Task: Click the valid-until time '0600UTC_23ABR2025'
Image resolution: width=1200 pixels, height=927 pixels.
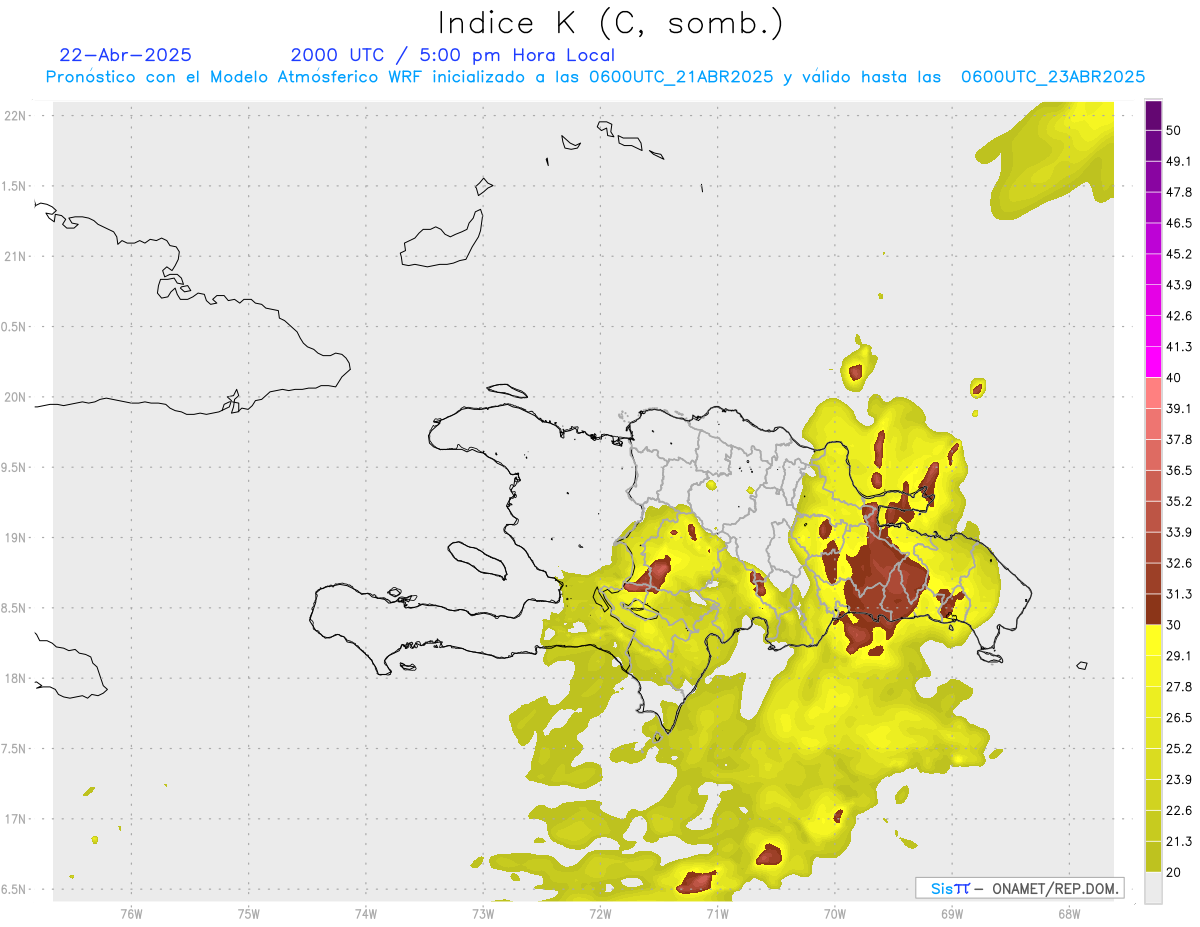Action: click(x=1053, y=77)
